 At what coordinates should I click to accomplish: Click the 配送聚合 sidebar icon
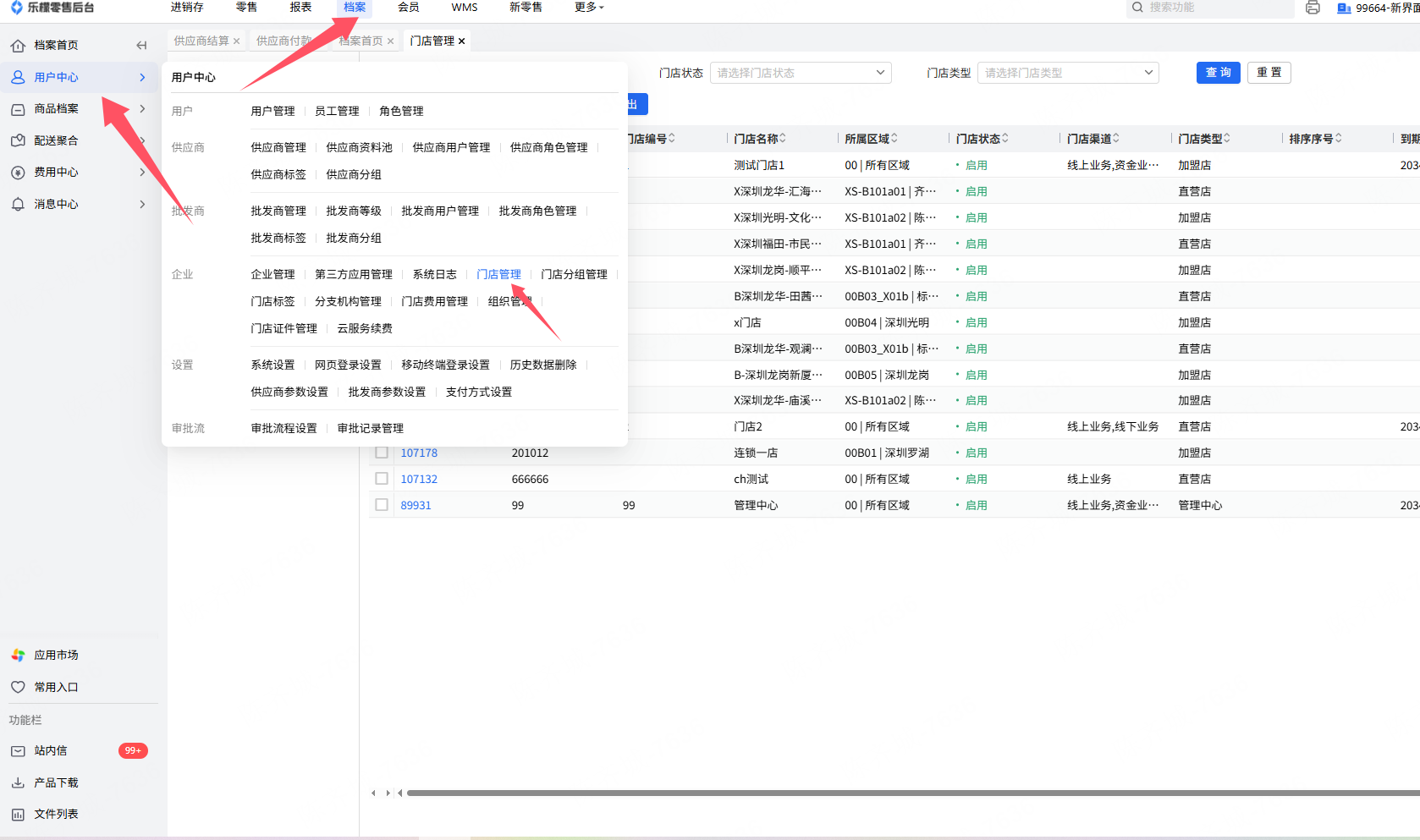tap(18, 140)
